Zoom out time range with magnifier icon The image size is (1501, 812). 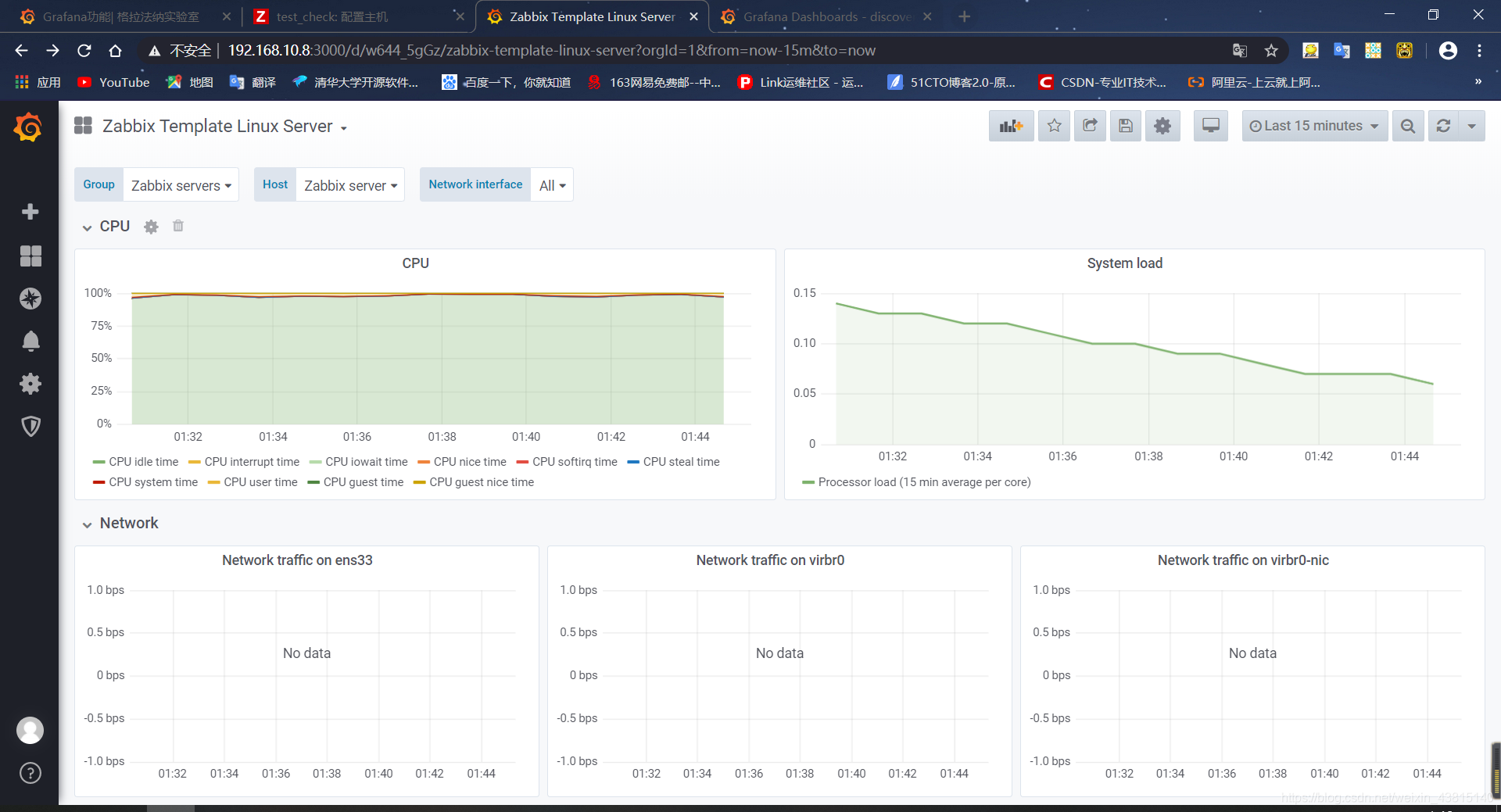(1408, 126)
